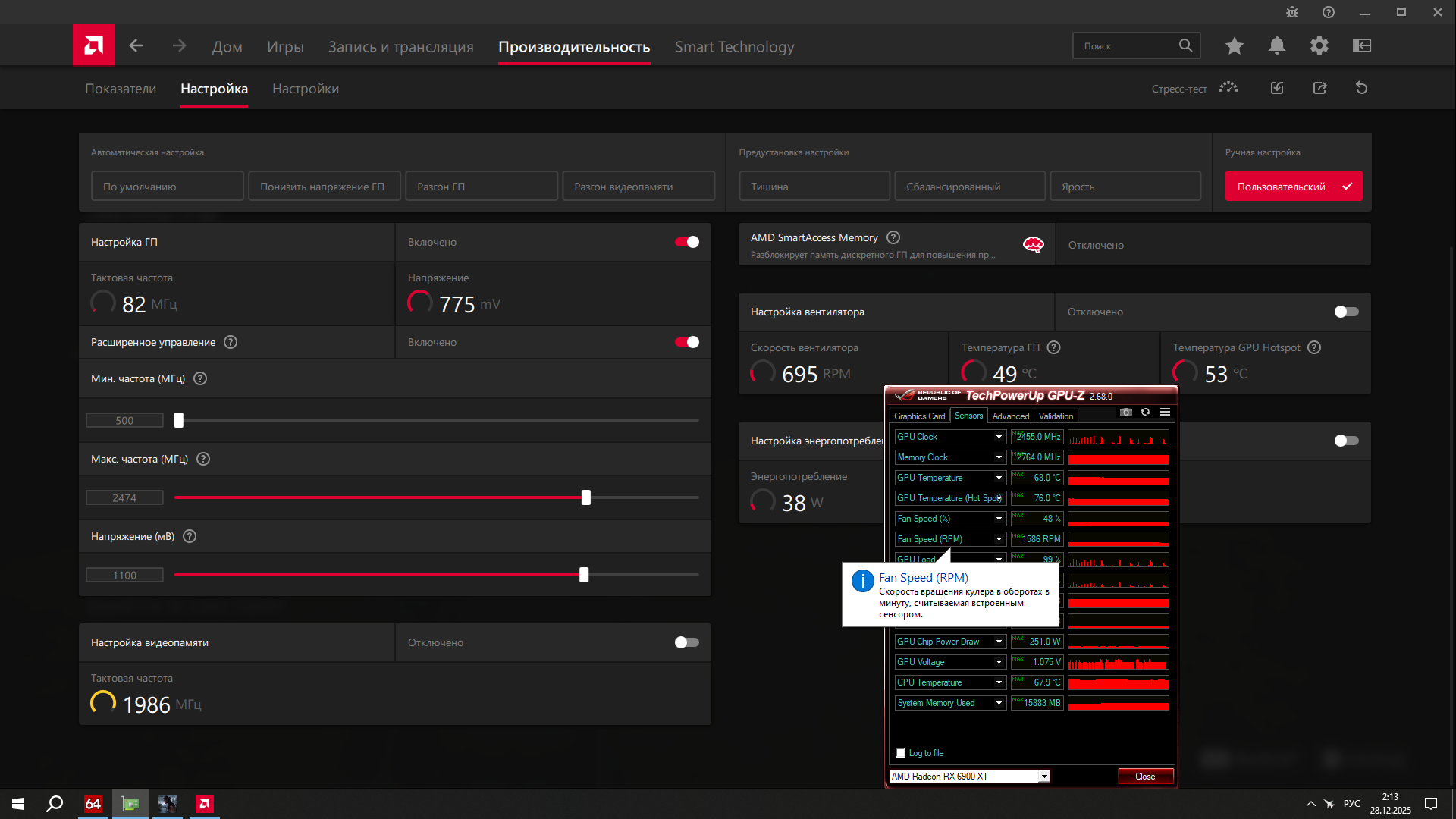Expand the GPU Voltage sensor dropdown

pyautogui.click(x=999, y=662)
